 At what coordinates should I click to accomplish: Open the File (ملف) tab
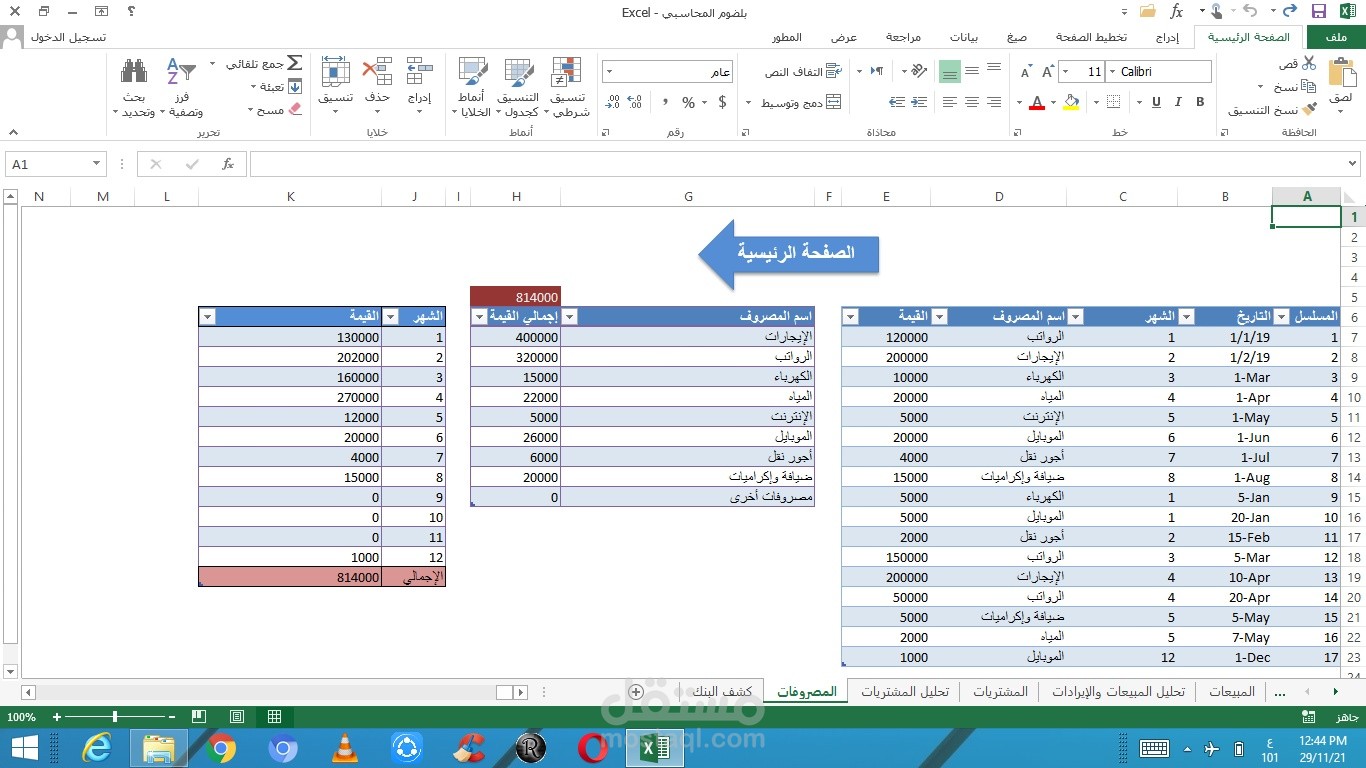pos(1334,37)
